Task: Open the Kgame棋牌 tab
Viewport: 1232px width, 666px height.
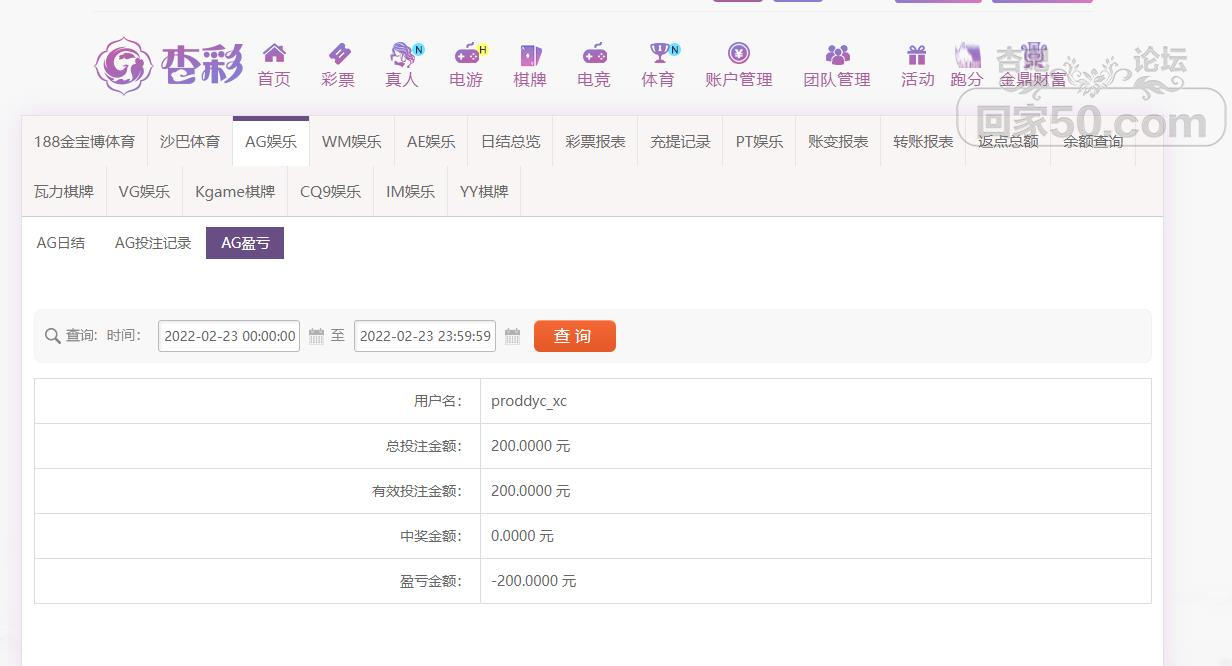Action: (235, 192)
